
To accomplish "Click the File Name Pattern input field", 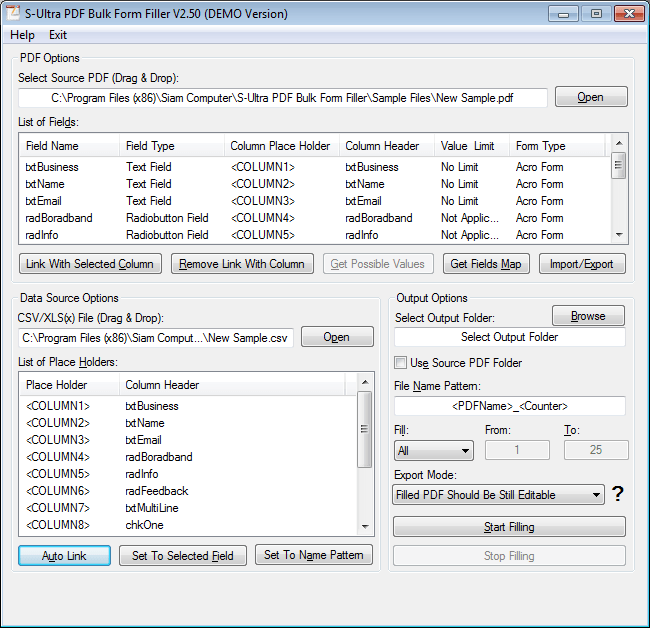I will 509,406.
